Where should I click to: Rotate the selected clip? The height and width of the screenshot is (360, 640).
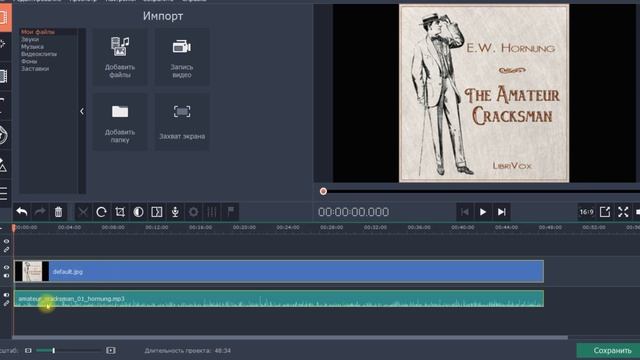101,212
